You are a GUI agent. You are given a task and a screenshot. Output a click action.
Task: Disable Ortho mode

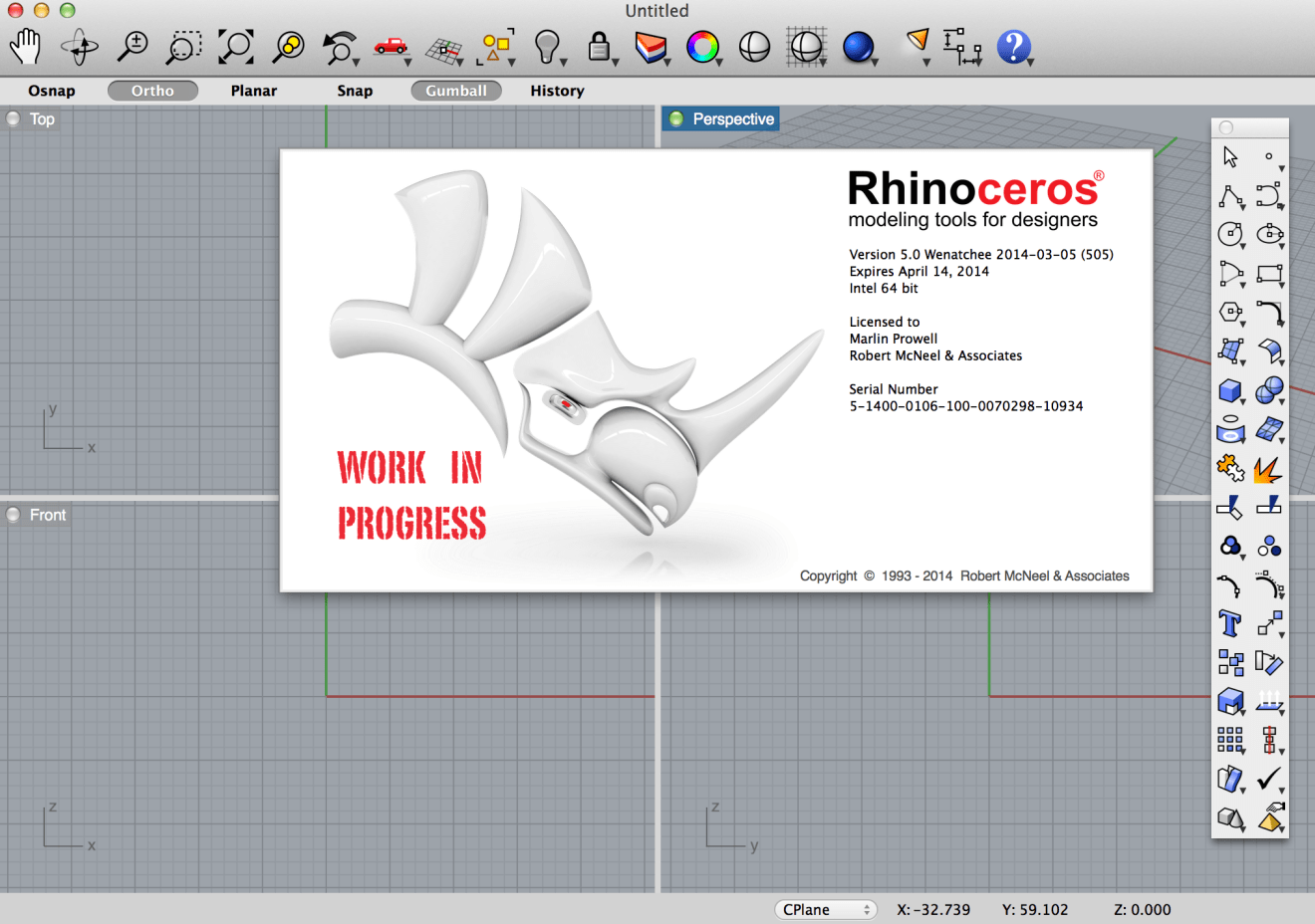point(152,91)
